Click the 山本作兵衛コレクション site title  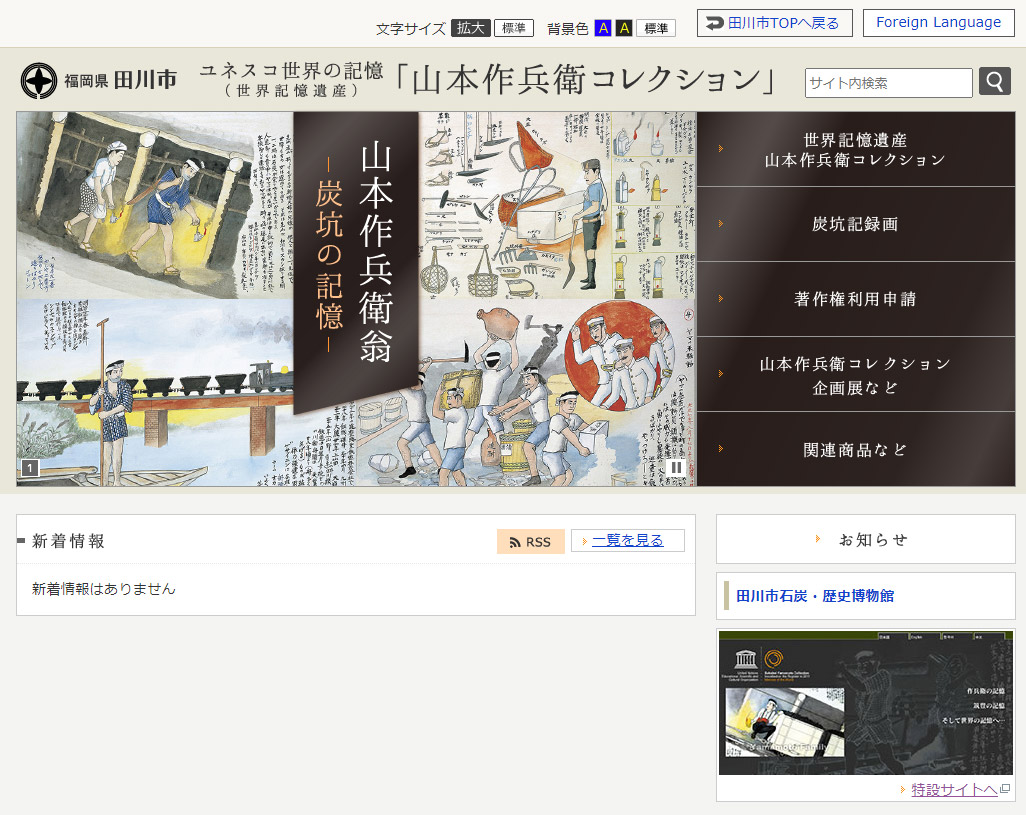[488, 80]
